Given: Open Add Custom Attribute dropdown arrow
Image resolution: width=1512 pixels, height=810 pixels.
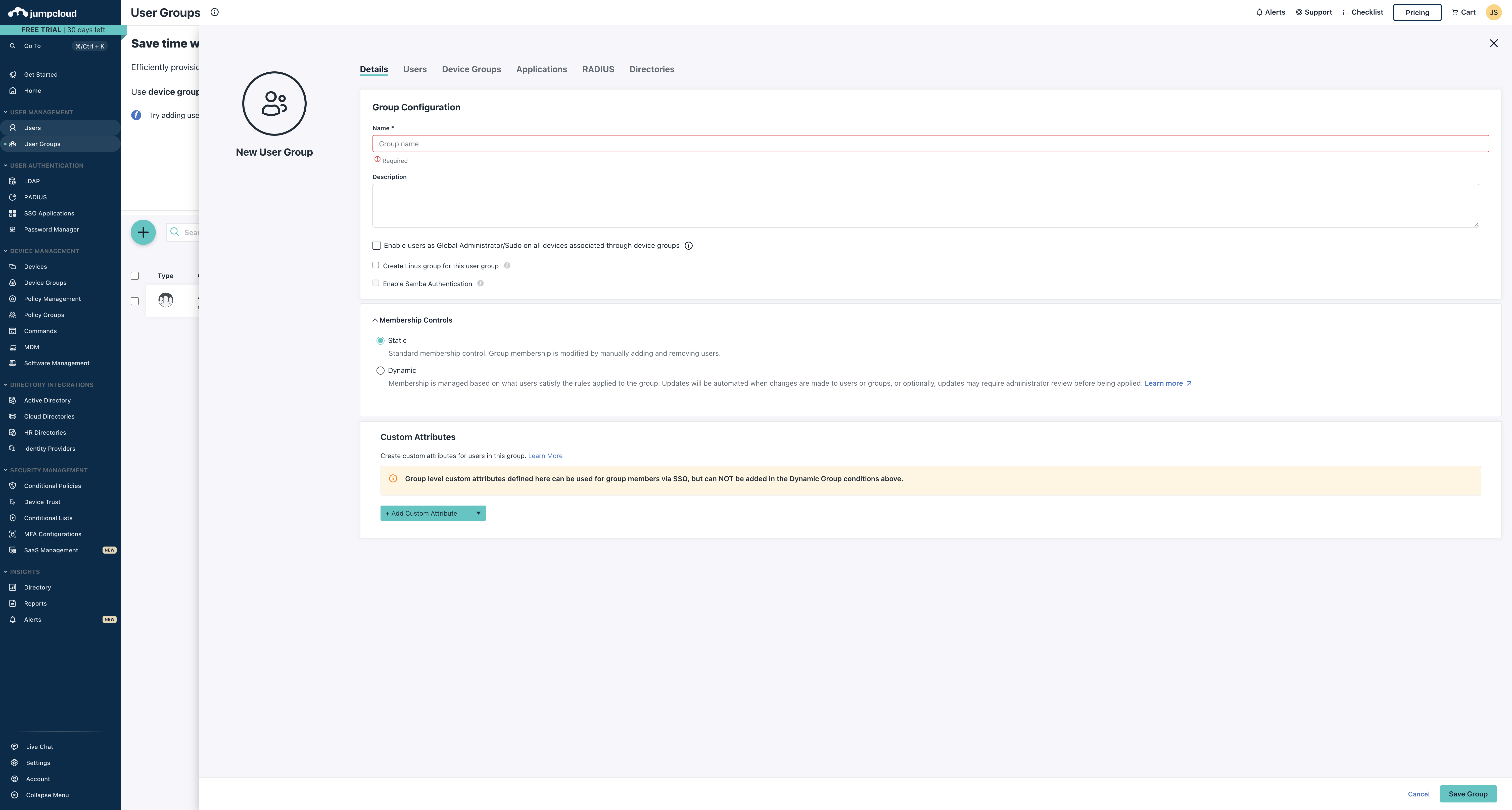Looking at the screenshot, I should point(478,513).
